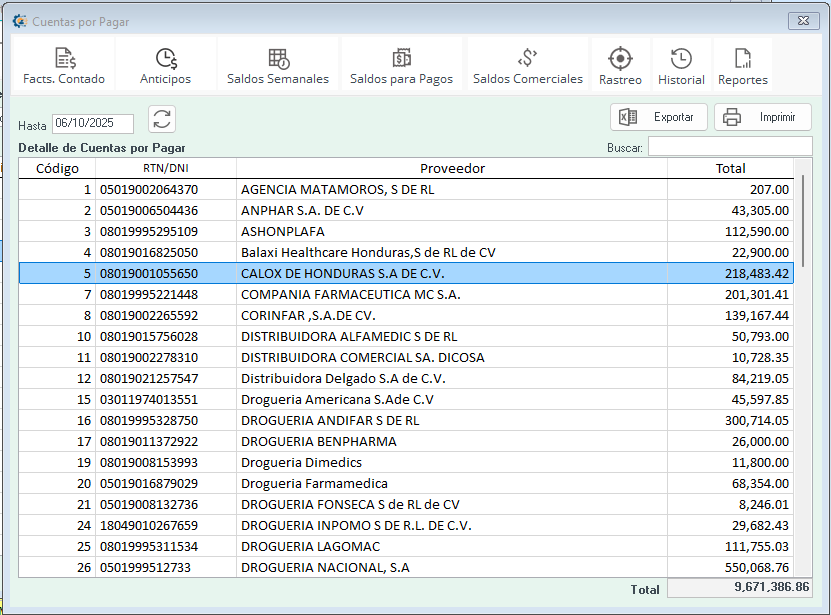Sort by the Total column header
Image resolution: width=831 pixels, height=615 pixels.
pos(730,168)
